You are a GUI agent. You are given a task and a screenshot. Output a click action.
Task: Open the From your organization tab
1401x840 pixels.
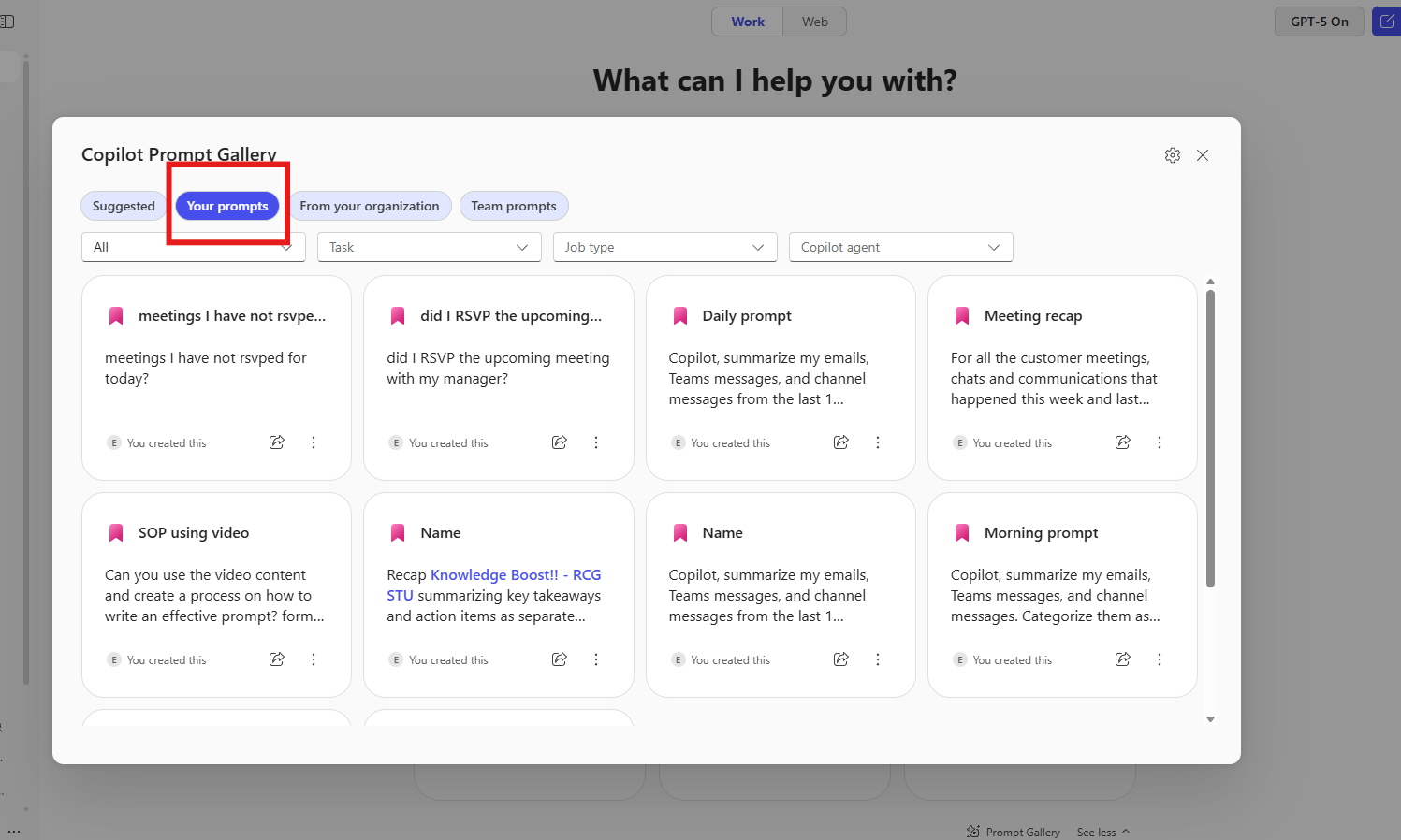point(370,205)
